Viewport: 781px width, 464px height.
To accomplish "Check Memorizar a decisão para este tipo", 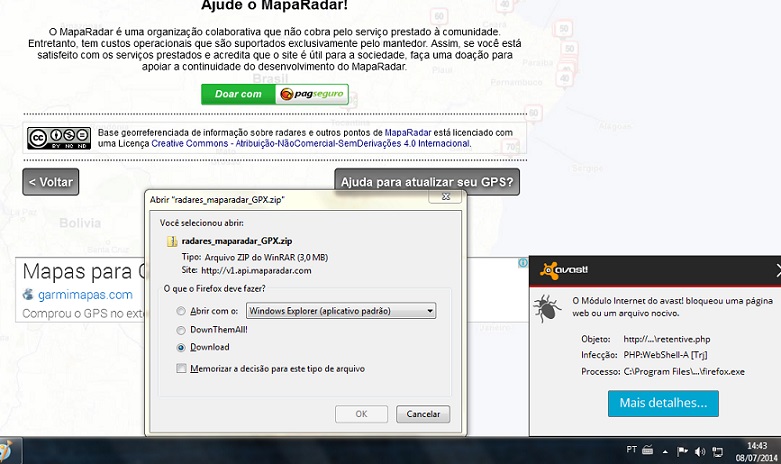I will click(x=181, y=368).
